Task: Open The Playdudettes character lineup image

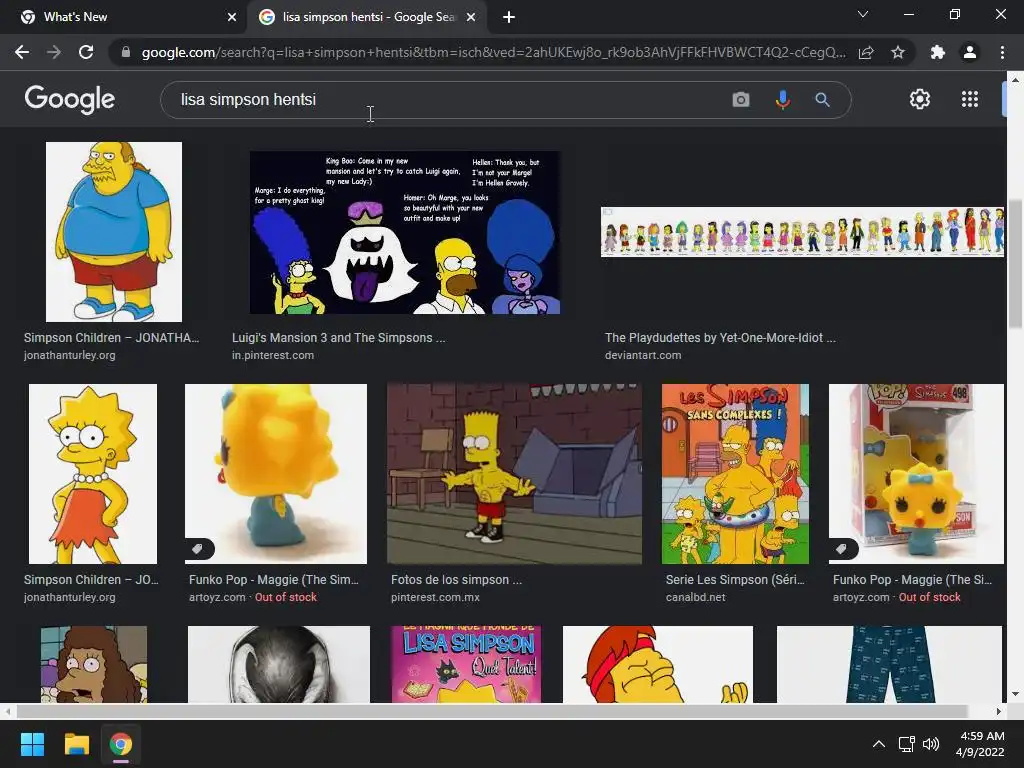Action: pos(802,232)
